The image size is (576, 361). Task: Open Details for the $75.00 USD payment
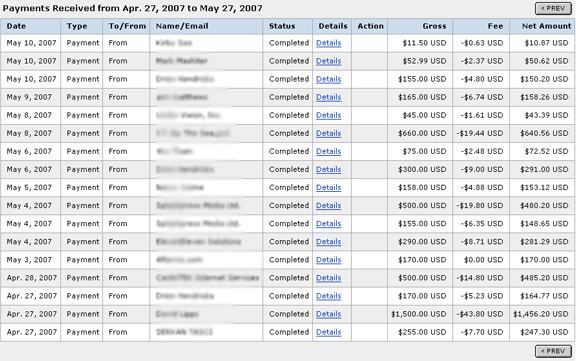pos(328,151)
